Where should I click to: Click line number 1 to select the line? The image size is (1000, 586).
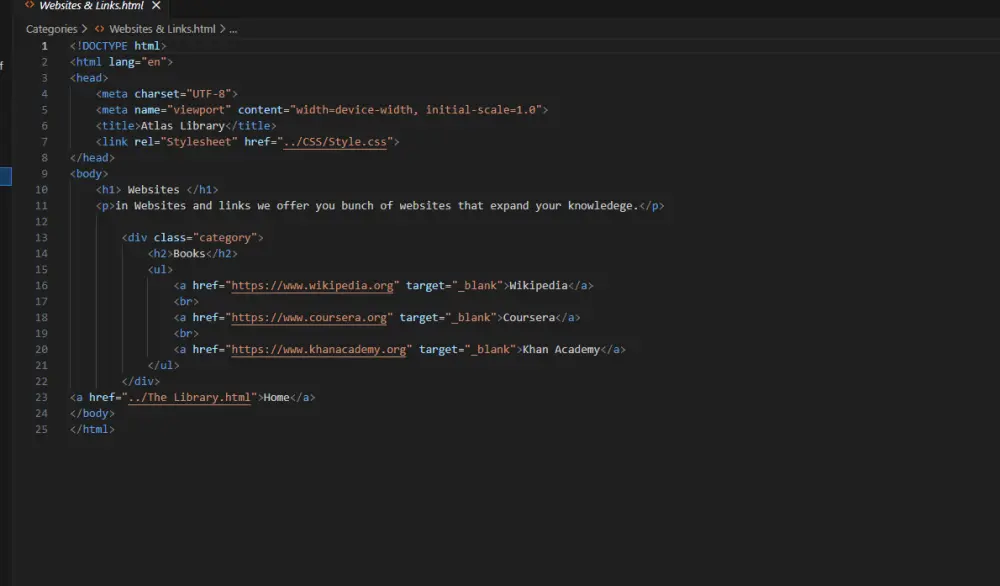(x=42, y=45)
